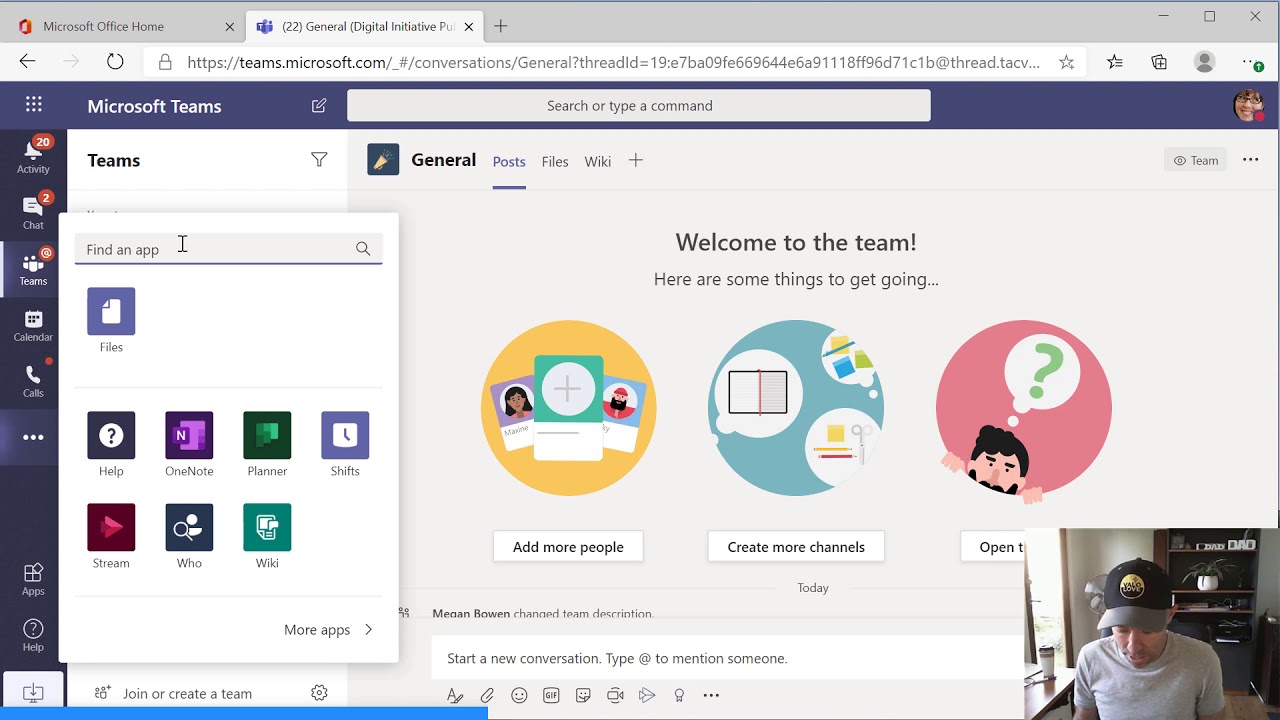Refresh the browser page

(115, 62)
